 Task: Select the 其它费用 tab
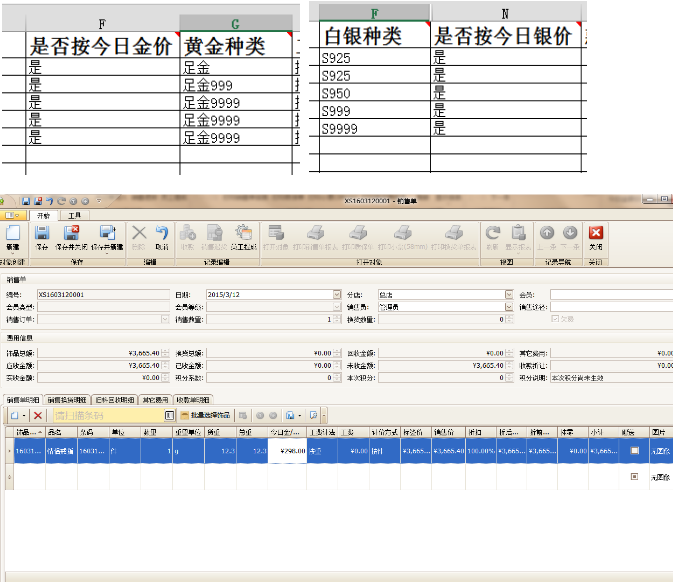coord(155,400)
